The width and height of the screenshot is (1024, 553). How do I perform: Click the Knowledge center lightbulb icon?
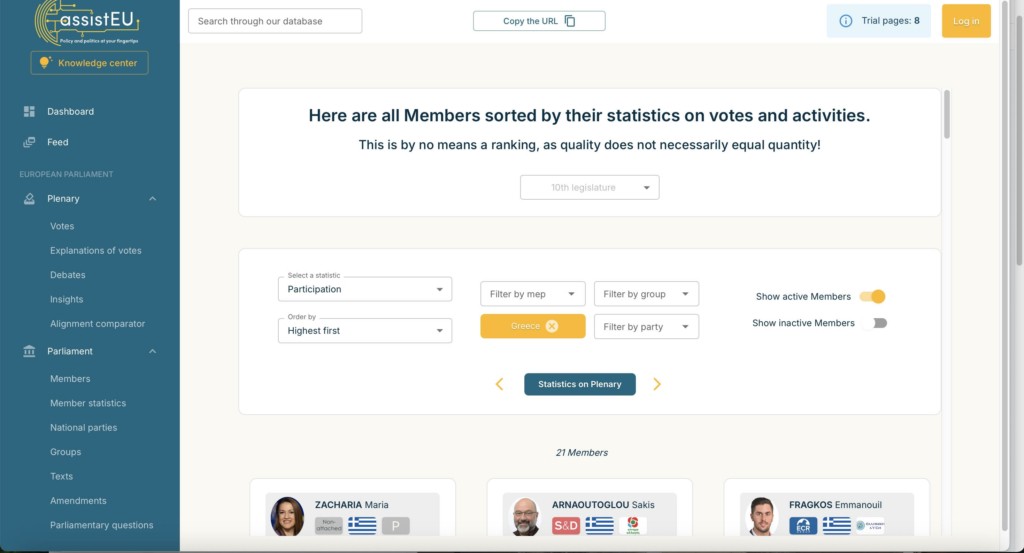(44, 63)
